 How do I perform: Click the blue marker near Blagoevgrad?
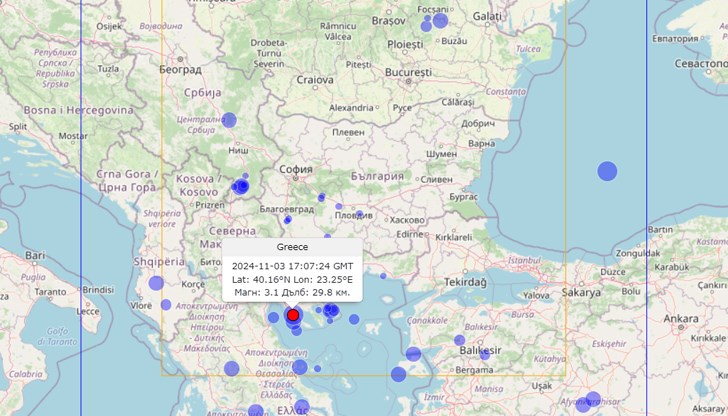tap(288, 219)
